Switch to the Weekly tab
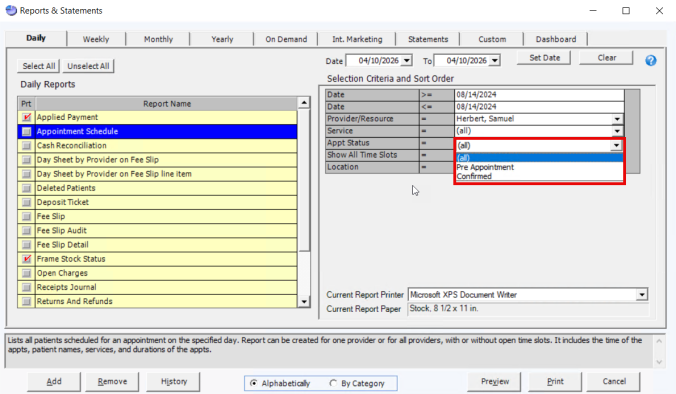This screenshot has height=394, width=676. 96,39
